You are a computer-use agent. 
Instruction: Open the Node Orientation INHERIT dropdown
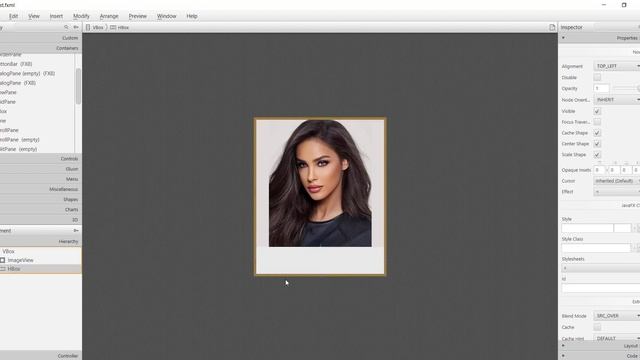(617, 100)
